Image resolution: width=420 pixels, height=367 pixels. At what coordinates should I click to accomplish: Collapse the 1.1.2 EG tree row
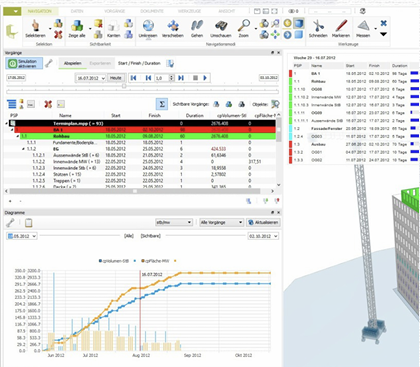23,149
